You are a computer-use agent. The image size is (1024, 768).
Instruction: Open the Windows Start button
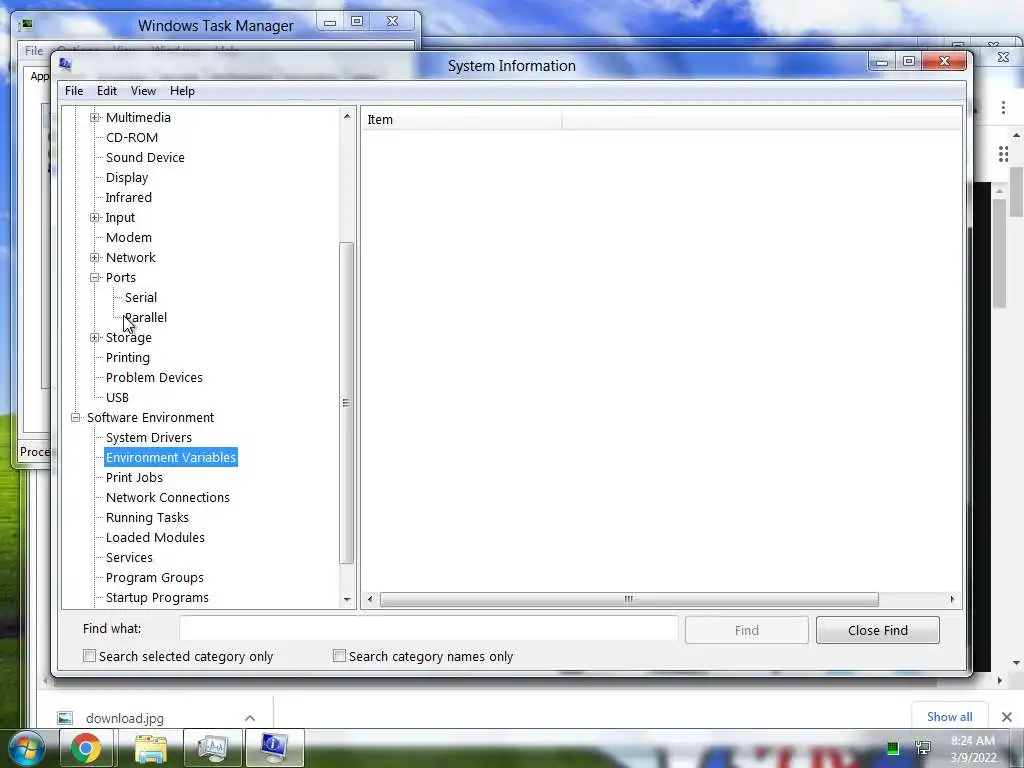[x=27, y=748]
